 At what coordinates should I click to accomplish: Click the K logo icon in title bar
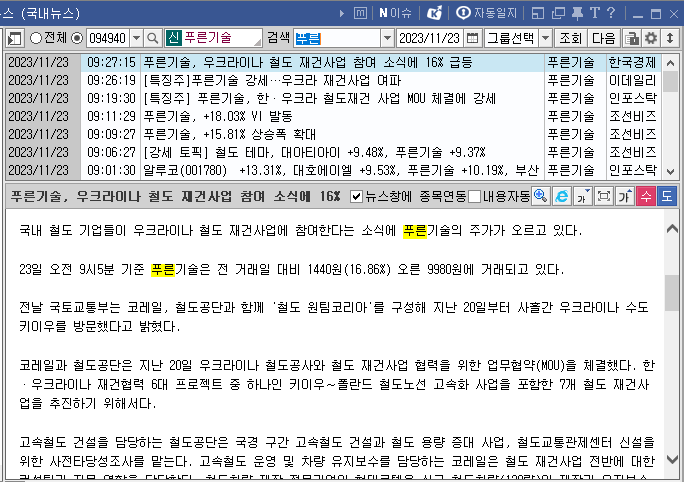click(434, 13)
